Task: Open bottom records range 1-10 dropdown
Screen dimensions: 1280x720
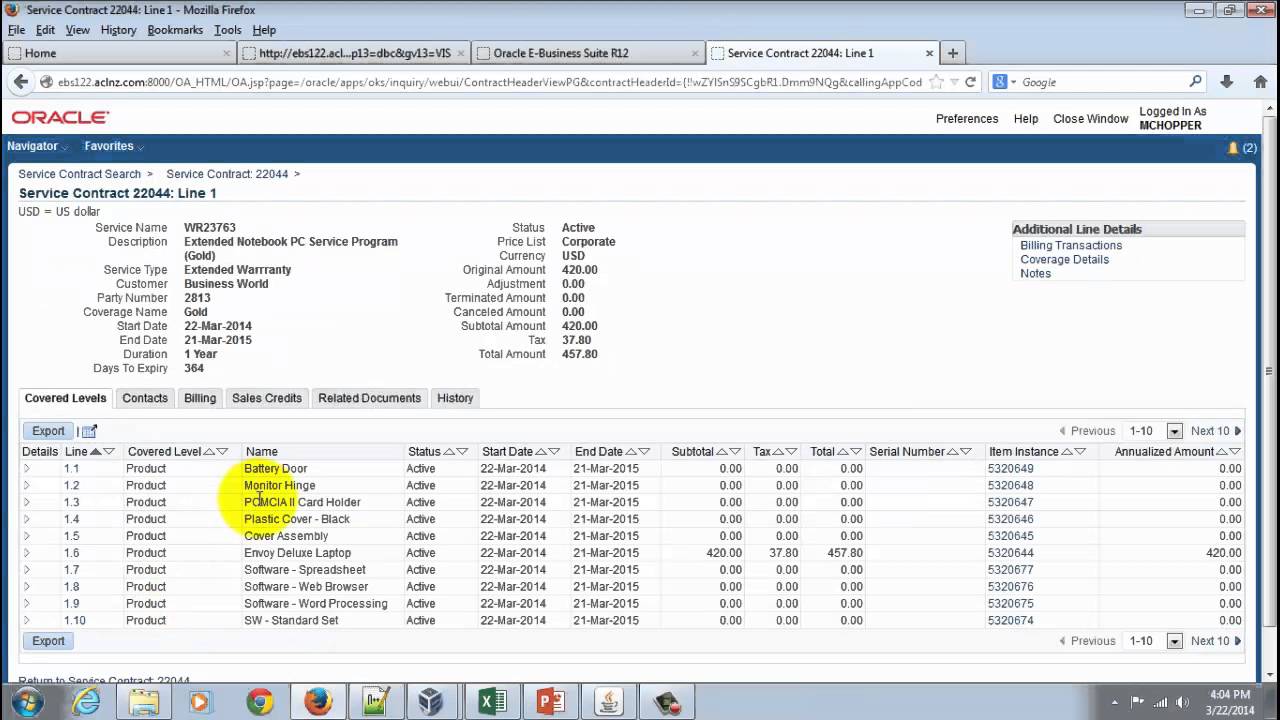Action: [1175, 641]
